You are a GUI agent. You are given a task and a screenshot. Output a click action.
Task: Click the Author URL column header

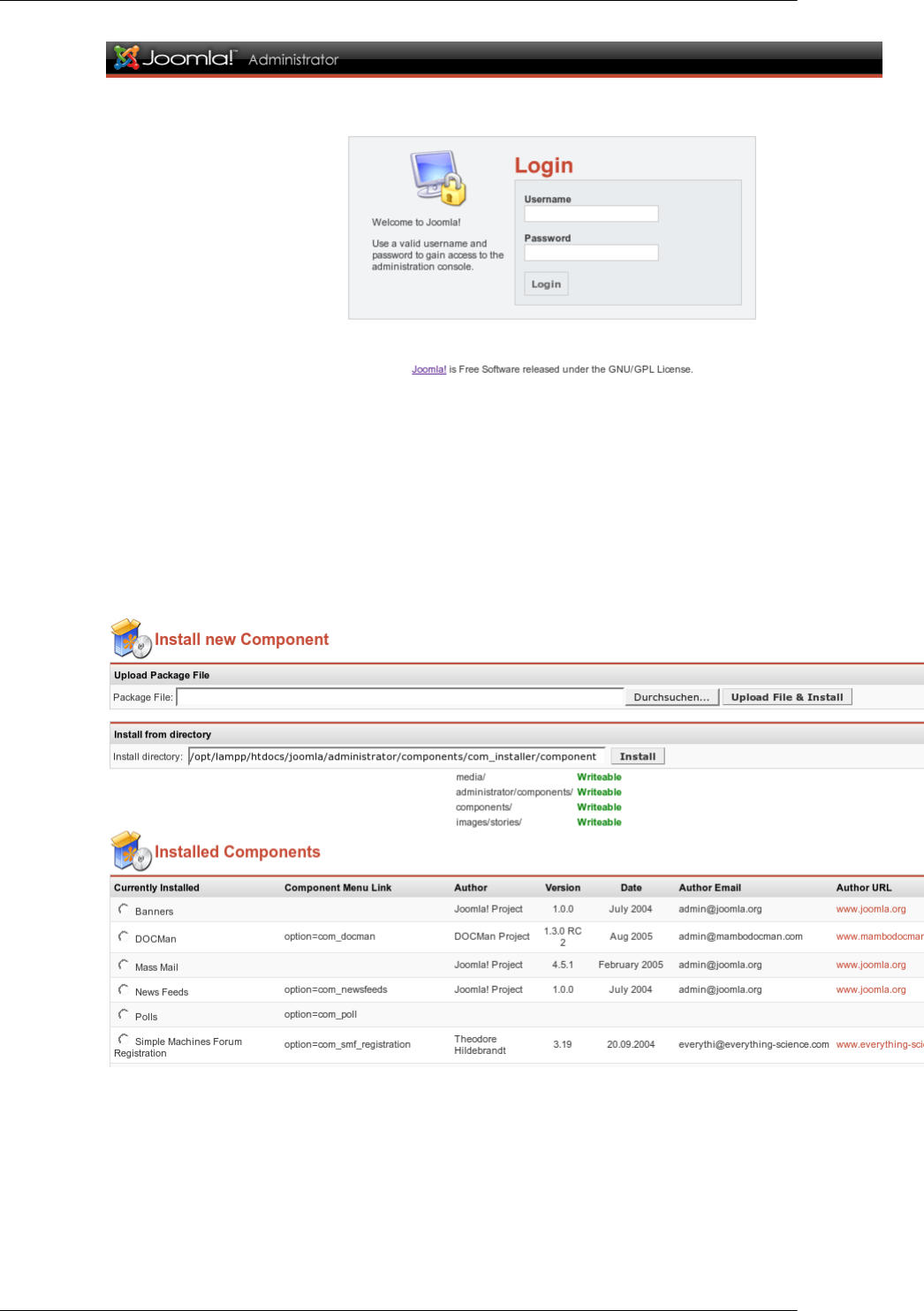point(864,888)
